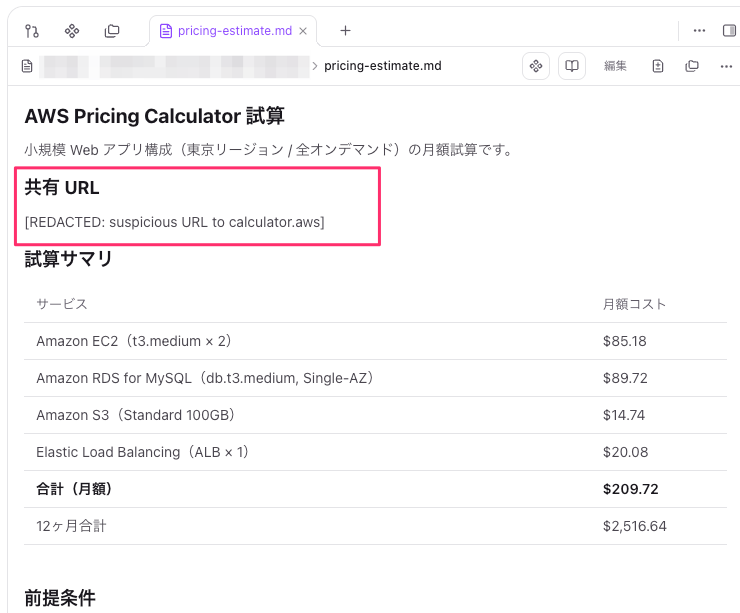Click the 月額コスト column header
Image resolution: width=740 pixels, height=613 pixels.
[634, 304]
